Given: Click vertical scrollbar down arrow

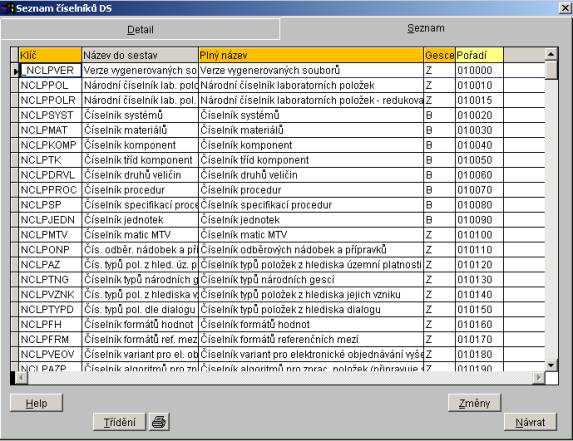Looking at the screenshot, I should click(x=551, y=365).
